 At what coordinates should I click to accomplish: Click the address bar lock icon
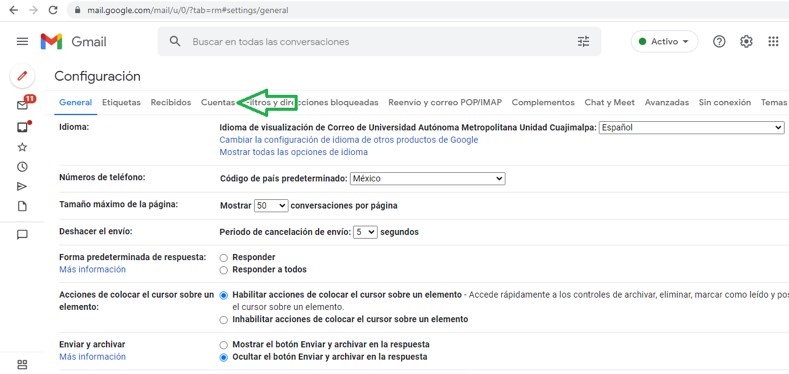pyautogui.click(x=77, y=10)
